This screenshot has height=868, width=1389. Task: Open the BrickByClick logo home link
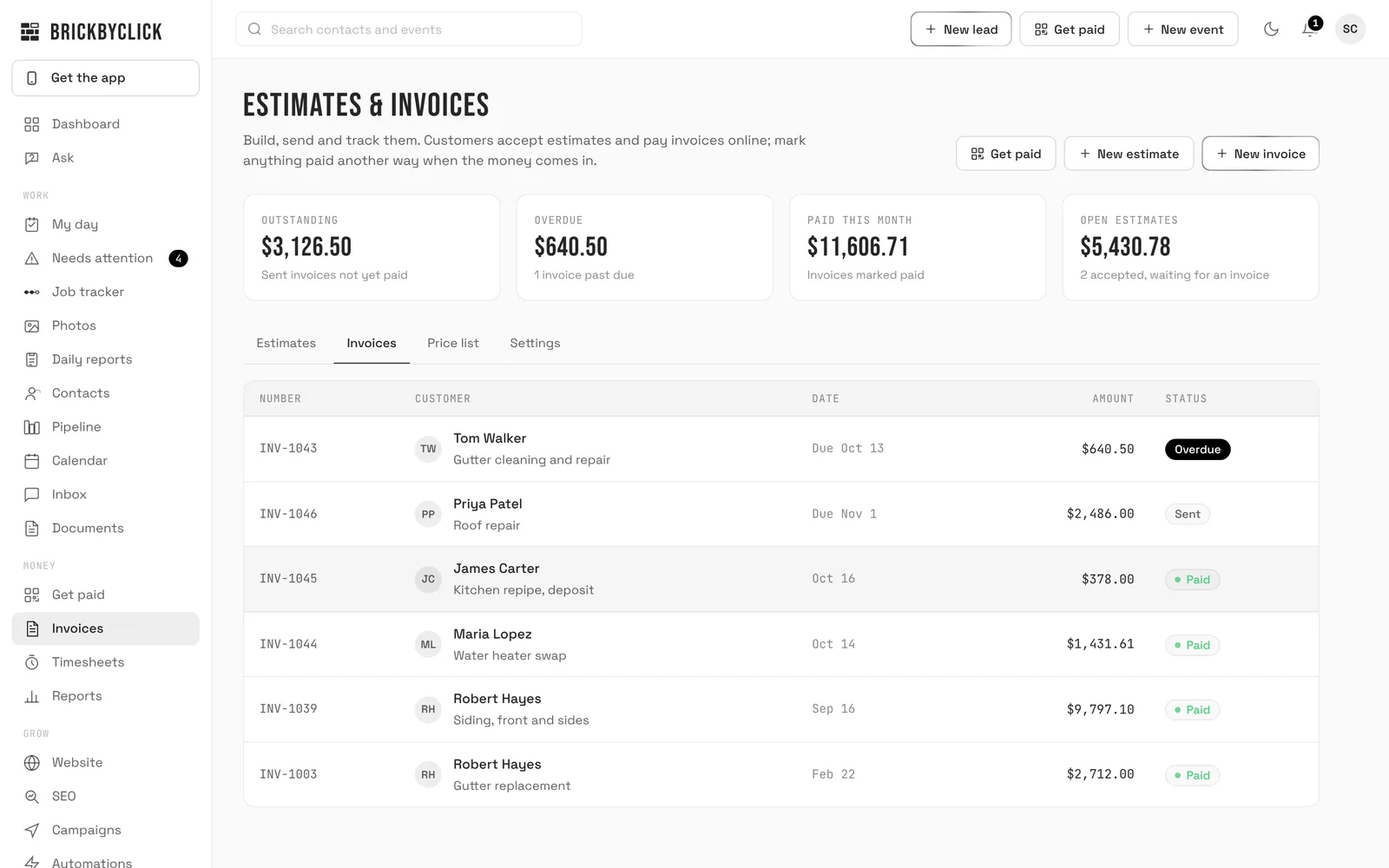pos(91,32)
